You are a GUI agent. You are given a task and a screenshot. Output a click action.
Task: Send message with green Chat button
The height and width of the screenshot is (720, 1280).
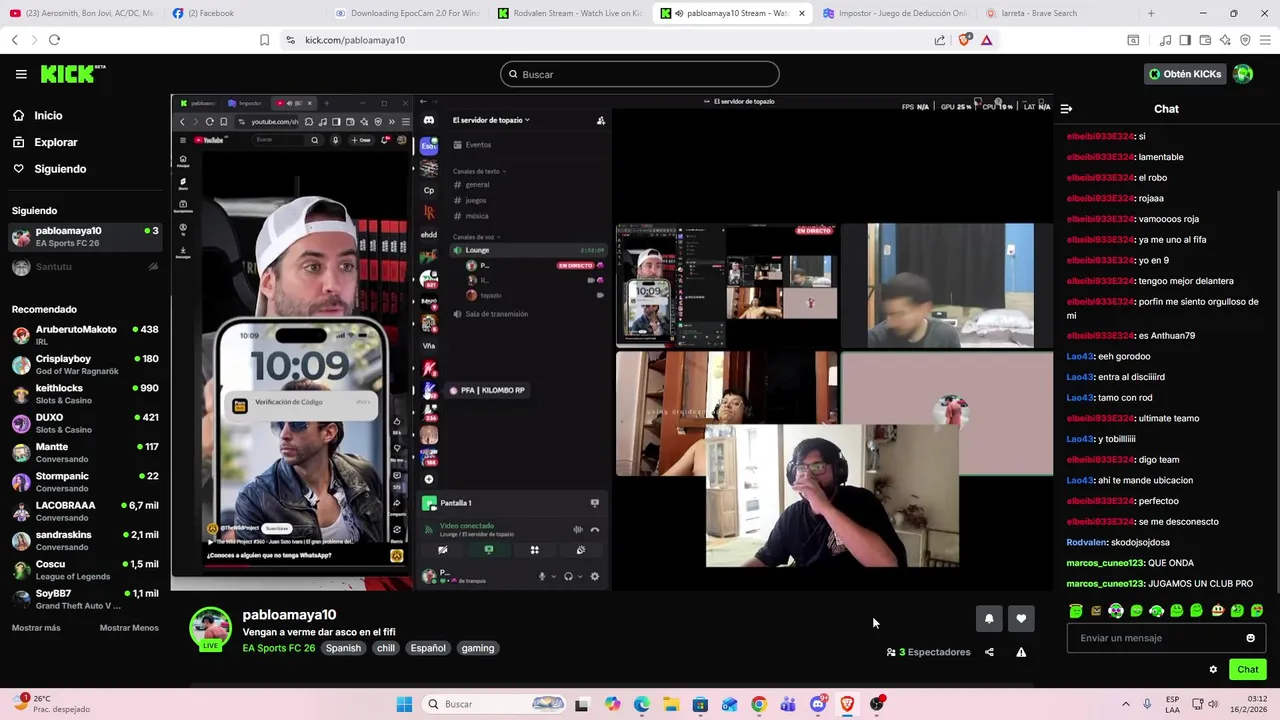click(x=1248, y=670)
